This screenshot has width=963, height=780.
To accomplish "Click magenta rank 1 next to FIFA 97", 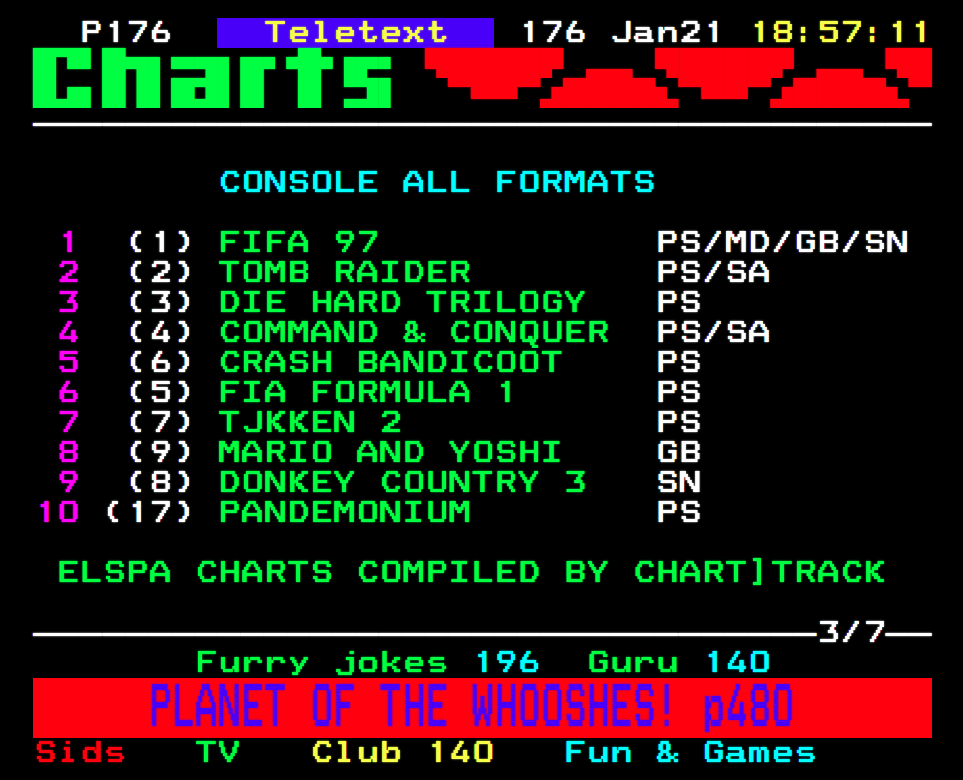I will pyautogui.click(x=69, y=242).
